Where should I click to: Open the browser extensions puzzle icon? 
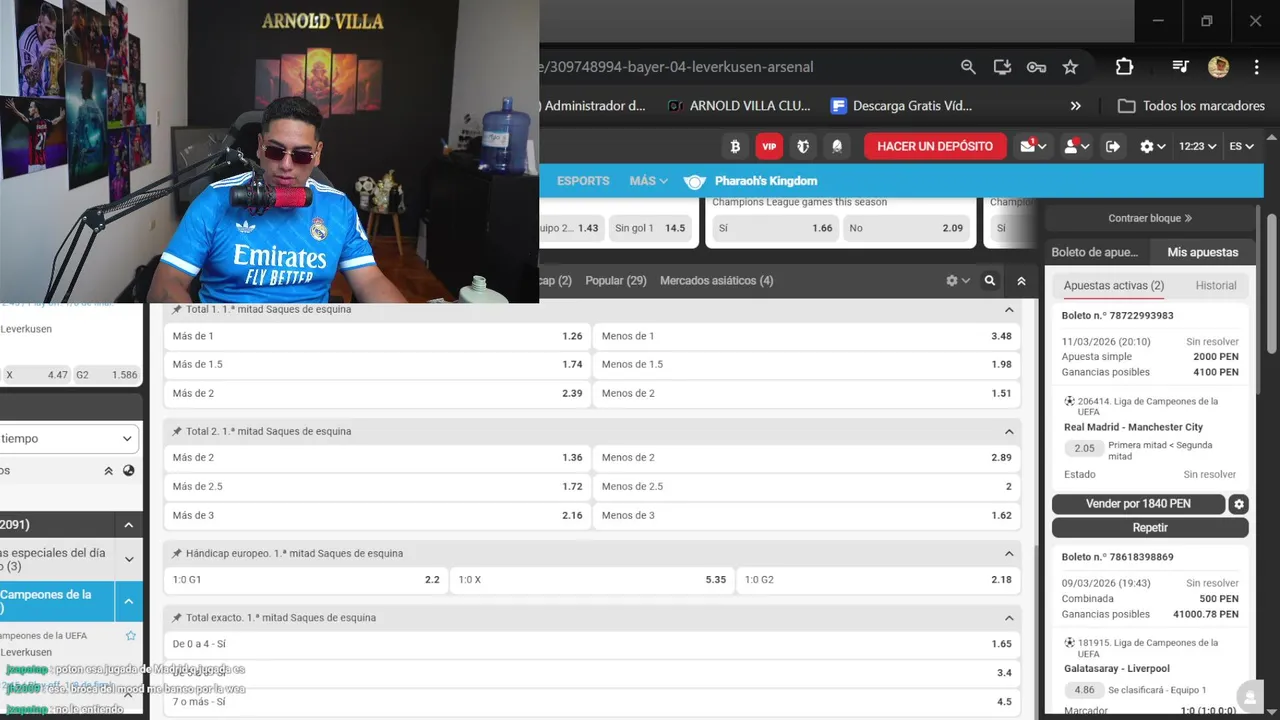click(1124, 67)
